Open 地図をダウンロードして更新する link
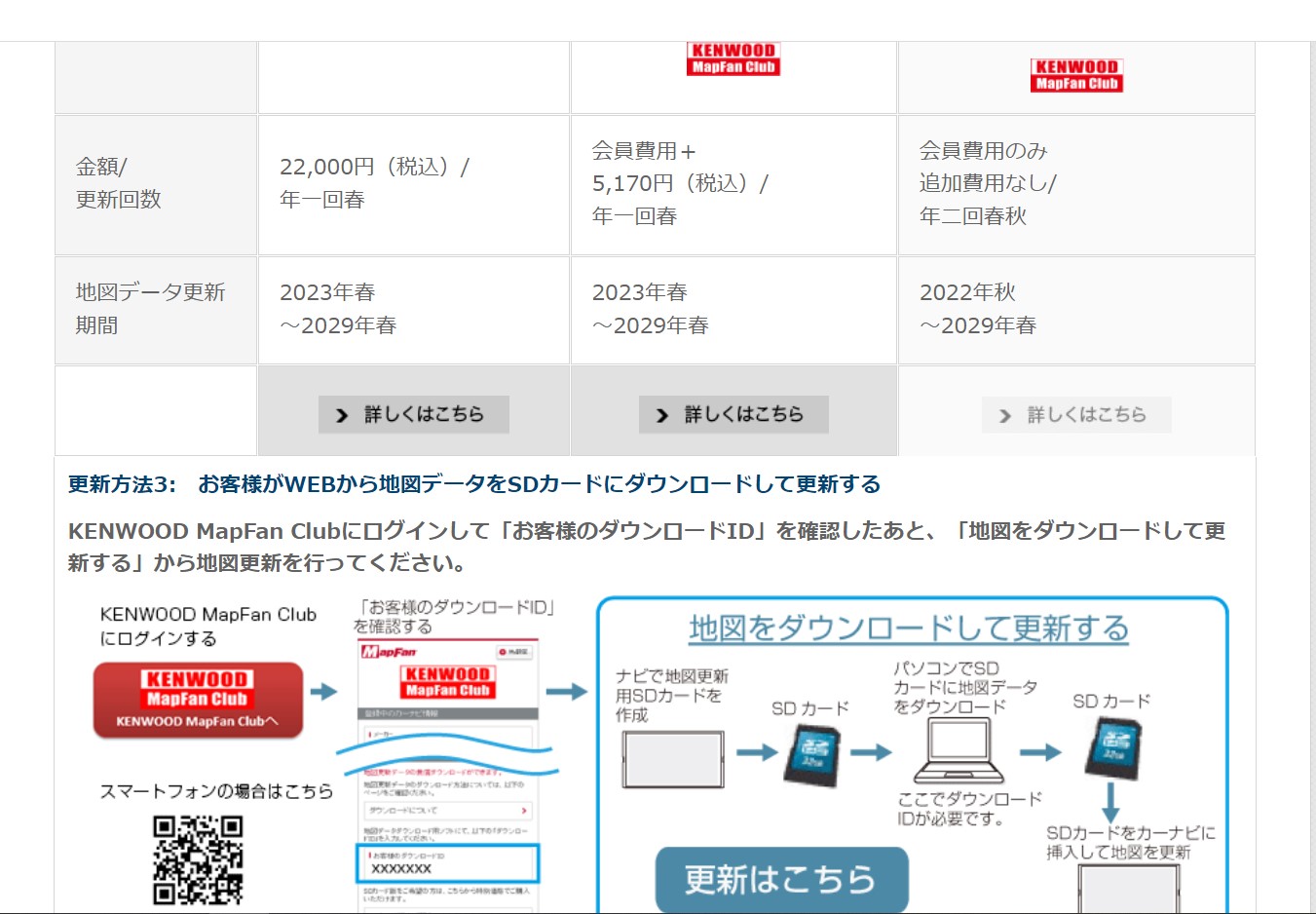Viewport: 1316px width, 914px height. (x=909, y=628)
